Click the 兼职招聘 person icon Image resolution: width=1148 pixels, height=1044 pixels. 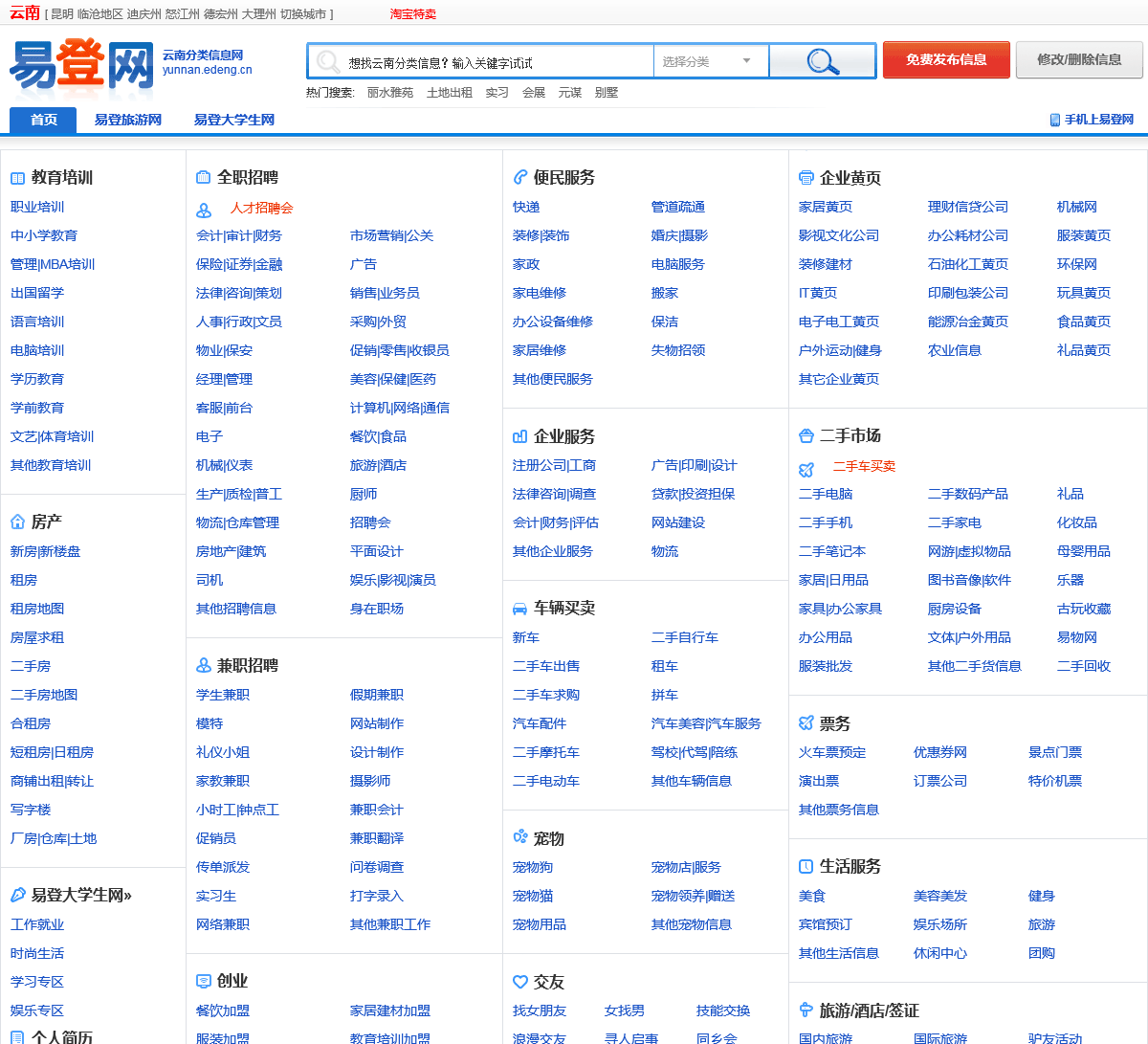click(x=203, y=665)
